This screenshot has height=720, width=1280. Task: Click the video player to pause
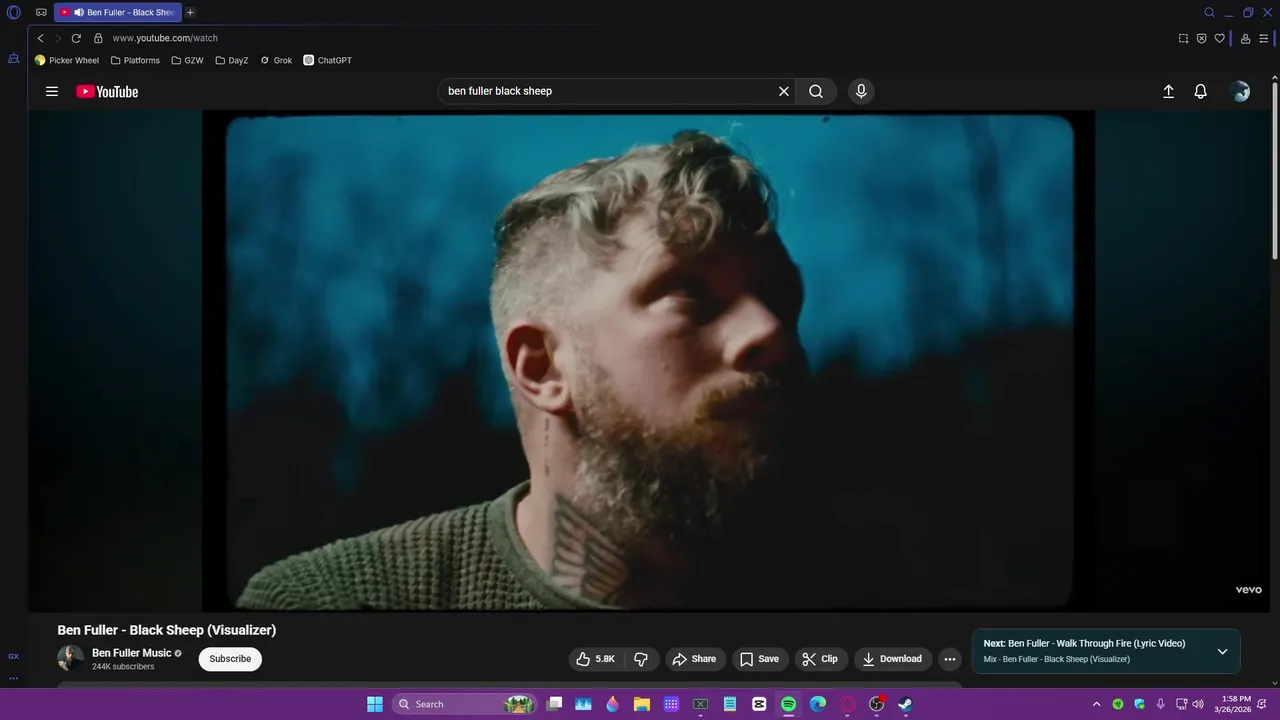tap(648, 360)
